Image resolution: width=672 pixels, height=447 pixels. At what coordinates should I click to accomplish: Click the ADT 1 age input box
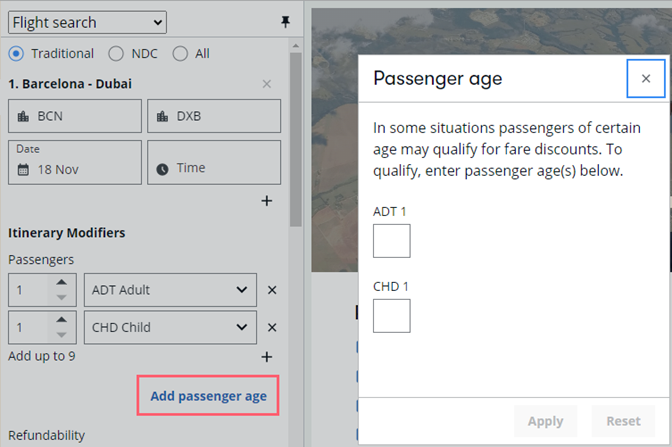(391, 241)
